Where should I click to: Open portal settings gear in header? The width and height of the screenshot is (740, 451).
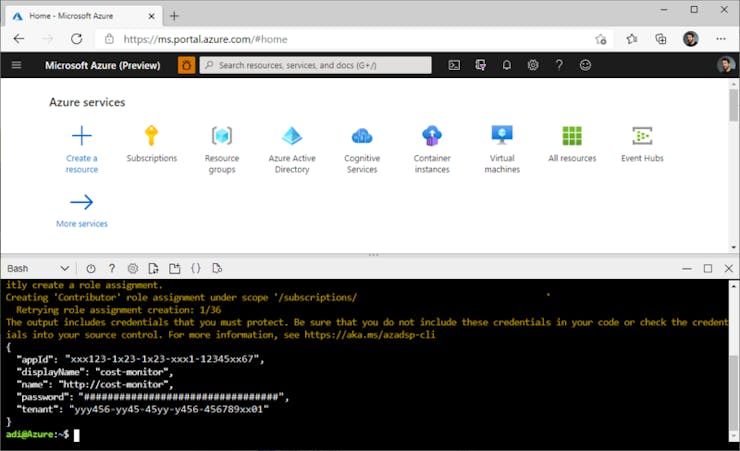[533, 65]
